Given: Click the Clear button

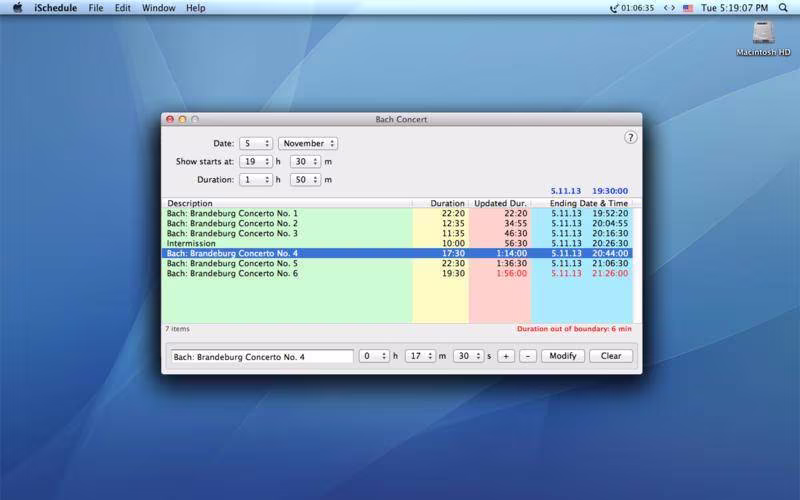Looking at the screenshot, I should point(611,356).
